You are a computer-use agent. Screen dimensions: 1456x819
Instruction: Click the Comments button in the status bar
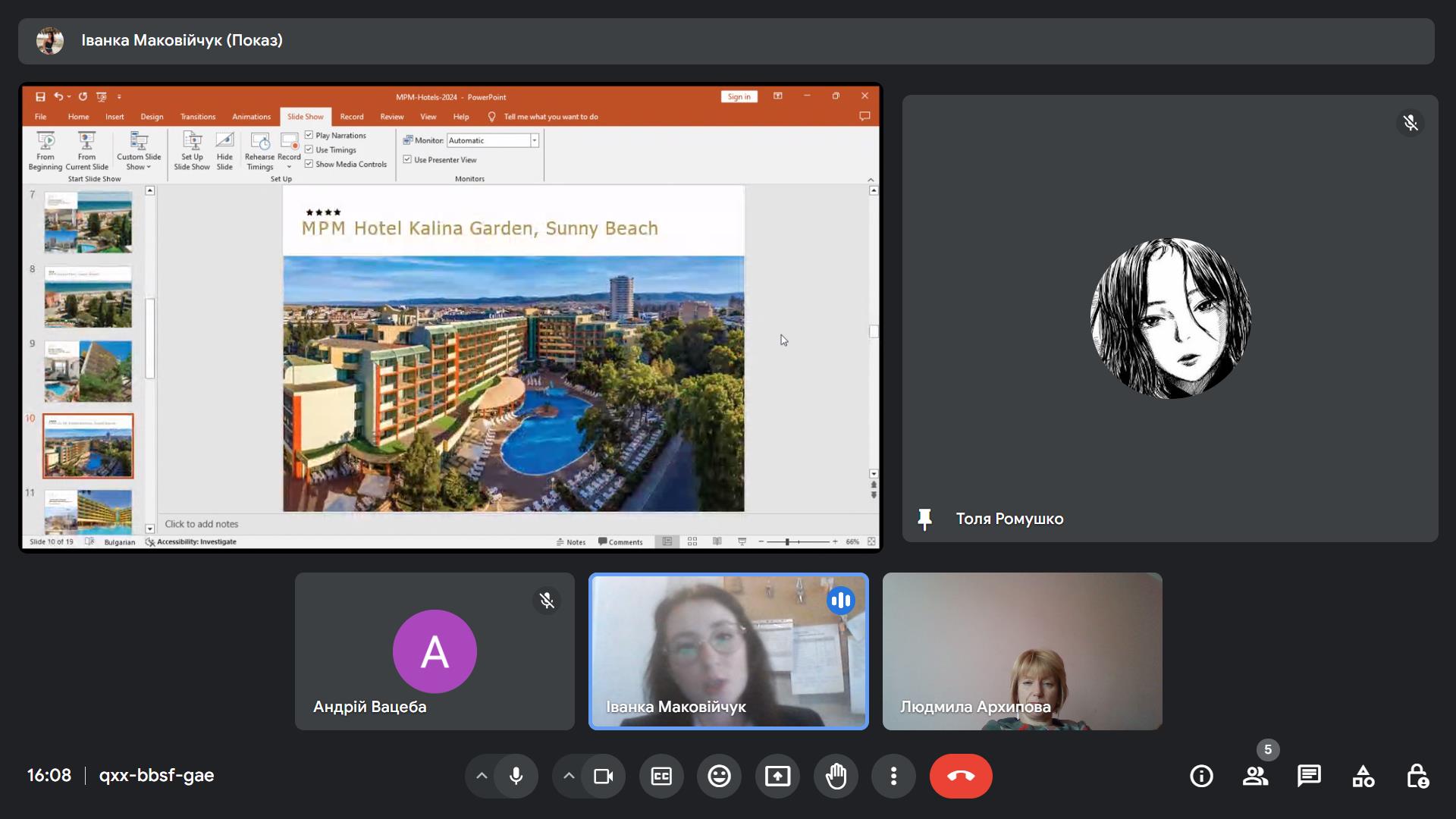tap(620, 541)
